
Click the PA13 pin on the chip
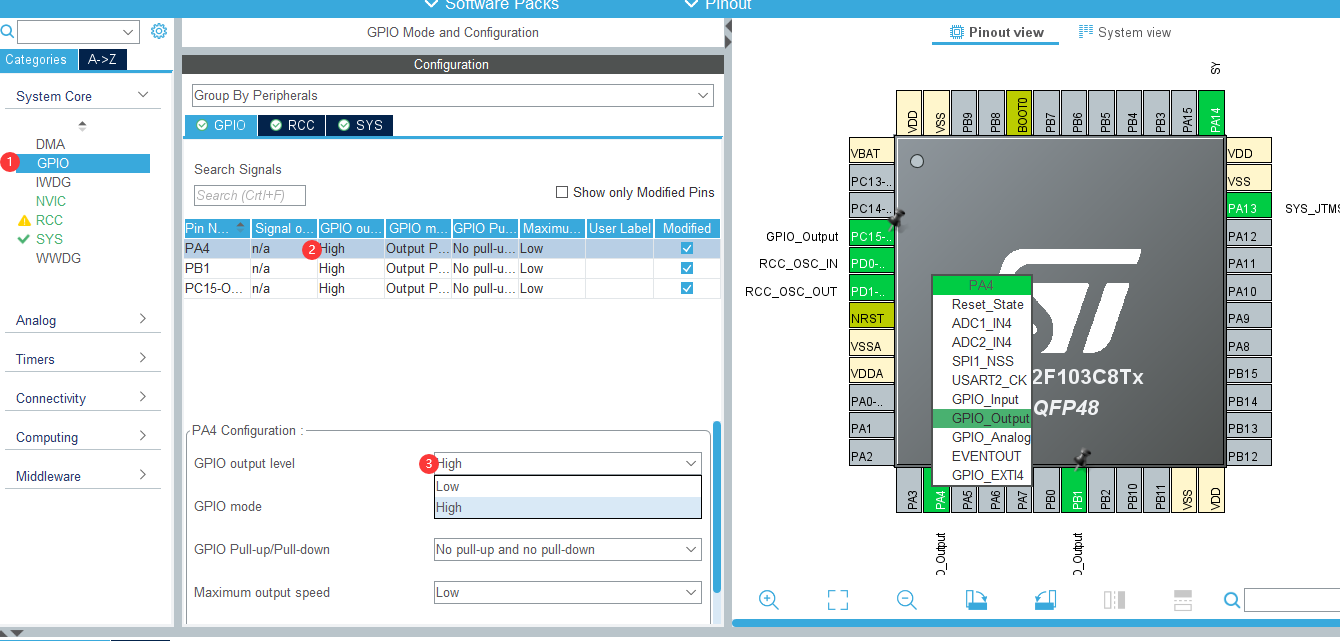(1248, 208)
